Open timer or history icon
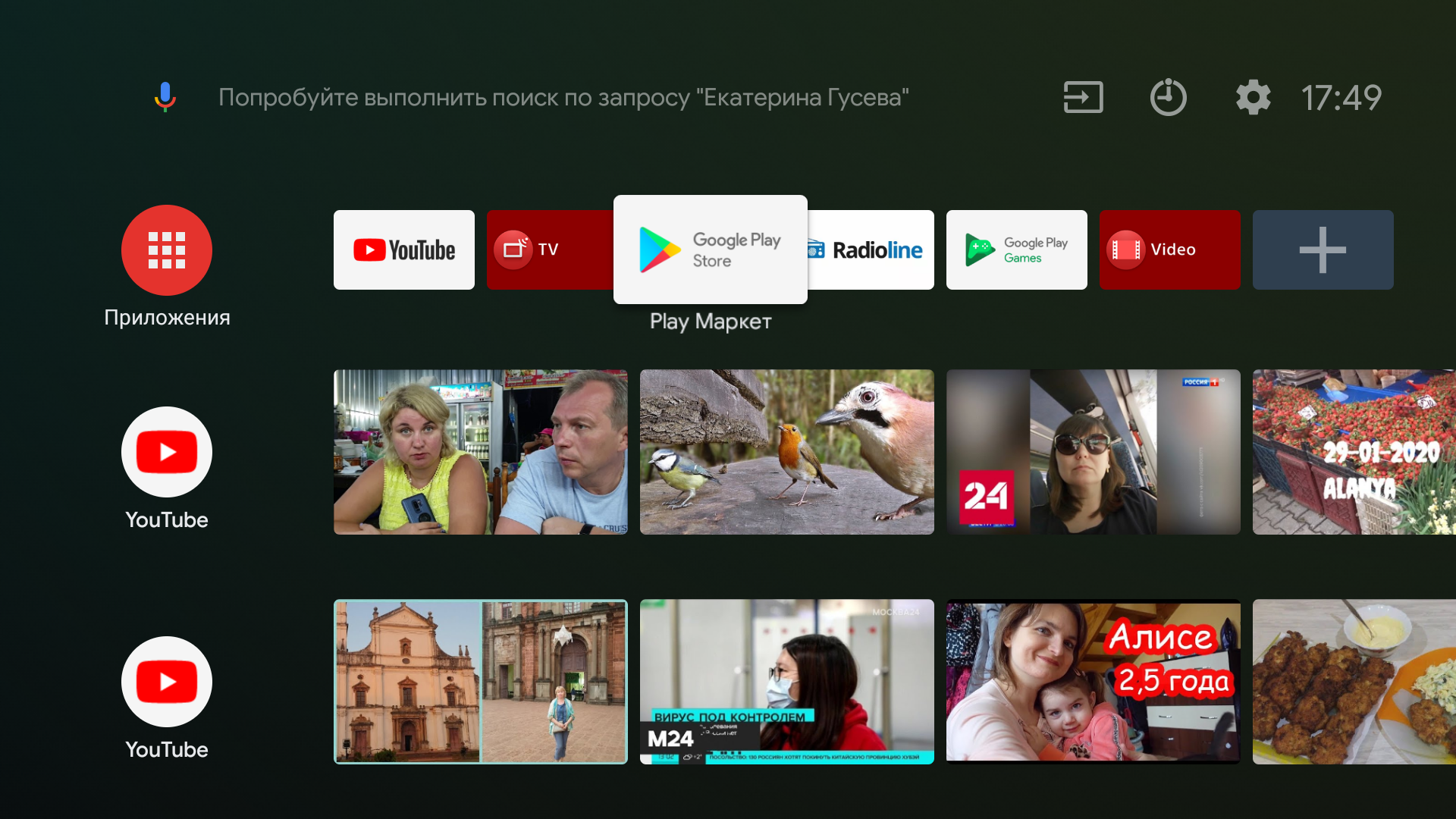This screenshot has width=1456, height=819. point(1167,97)
